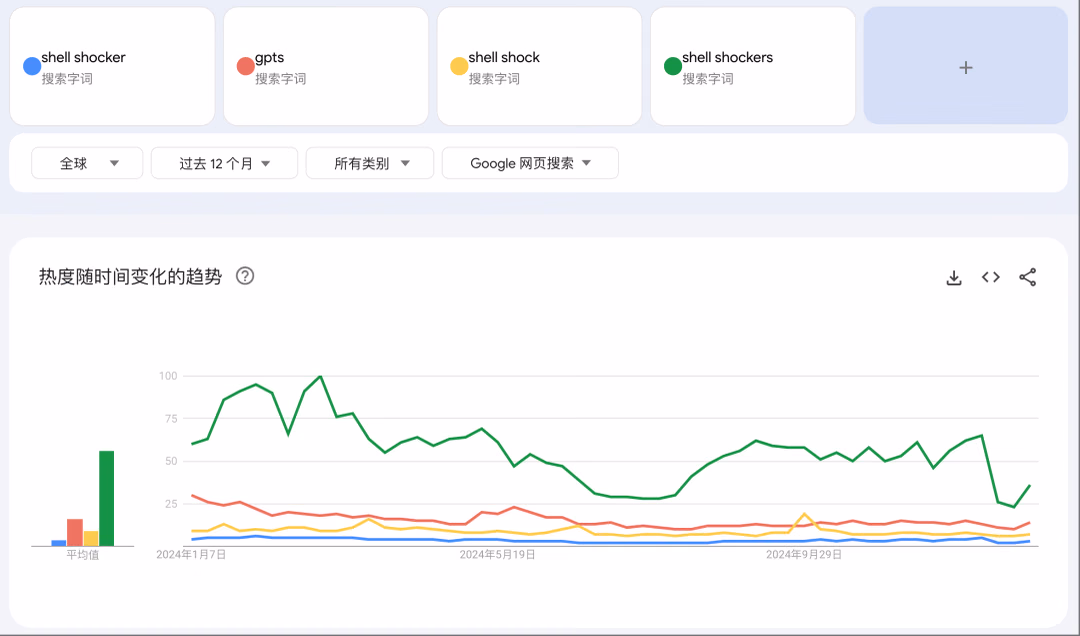Click the green shell shockers color dot
This screenshot has width=1080, height=636.
pyautogui.click(x=672, y=66)
